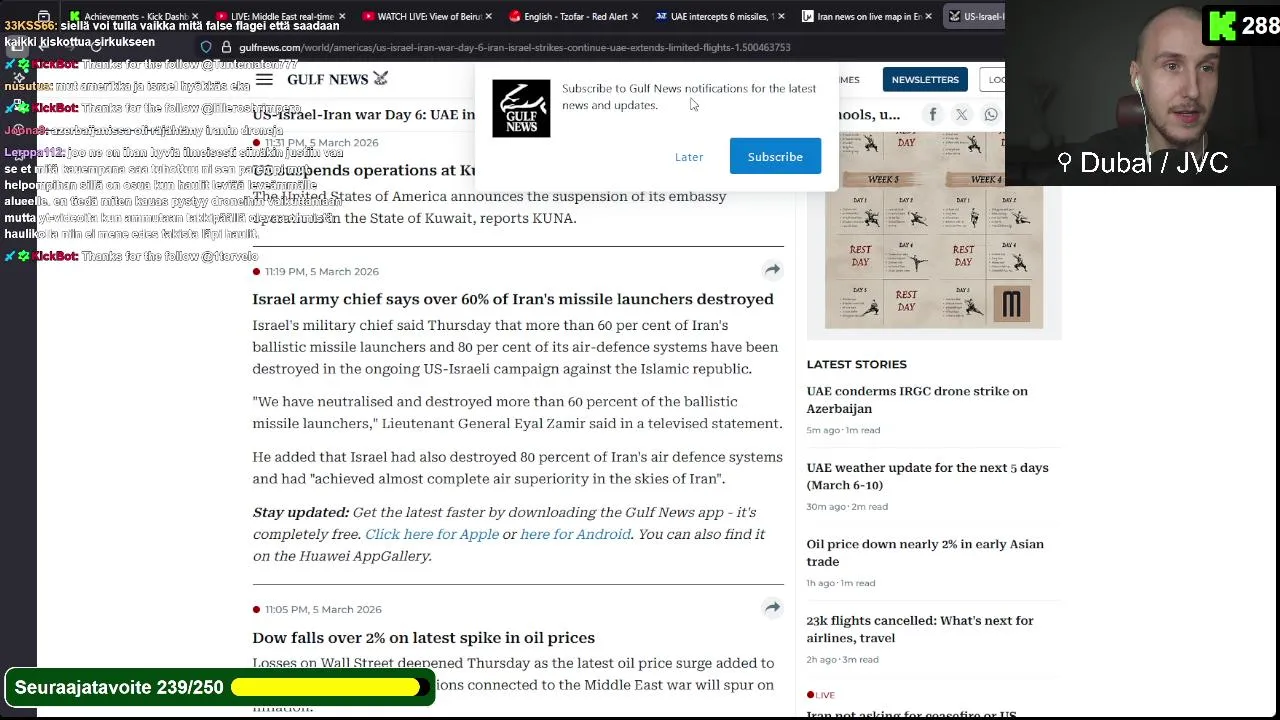Viewport: 1280px width, 720px height.
Task: Click the Dubai / JVC location label
Action: click(1142, 163)
